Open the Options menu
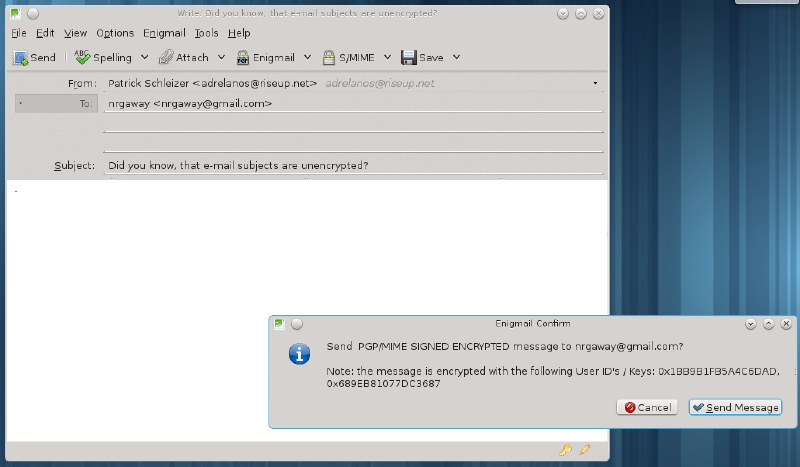Image resolution: width=800 pixels, height=467 pixels. [x=115, y=33]
